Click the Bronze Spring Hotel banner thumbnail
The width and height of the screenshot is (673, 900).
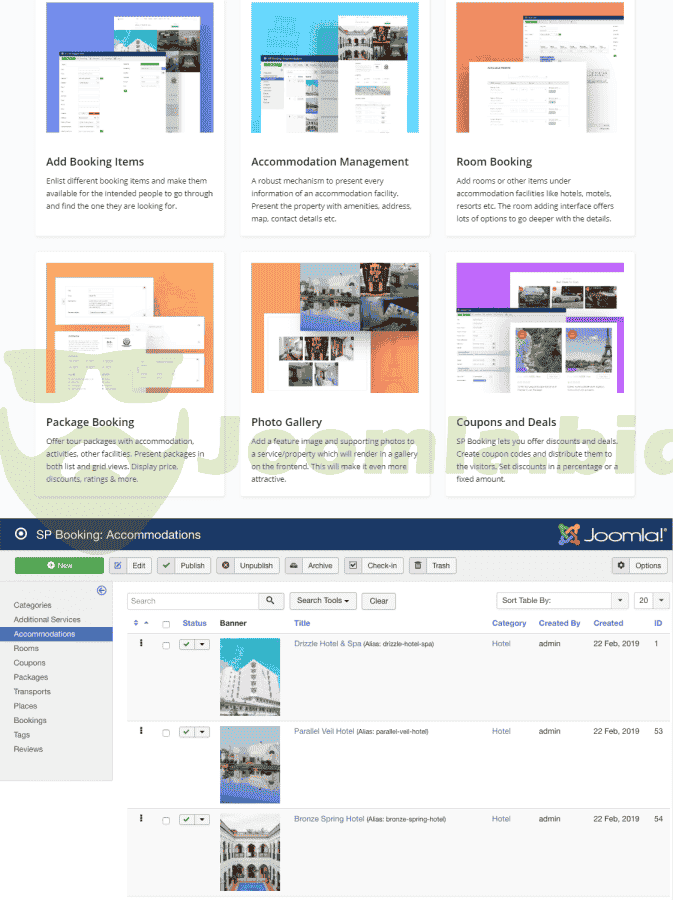[250, 852]
